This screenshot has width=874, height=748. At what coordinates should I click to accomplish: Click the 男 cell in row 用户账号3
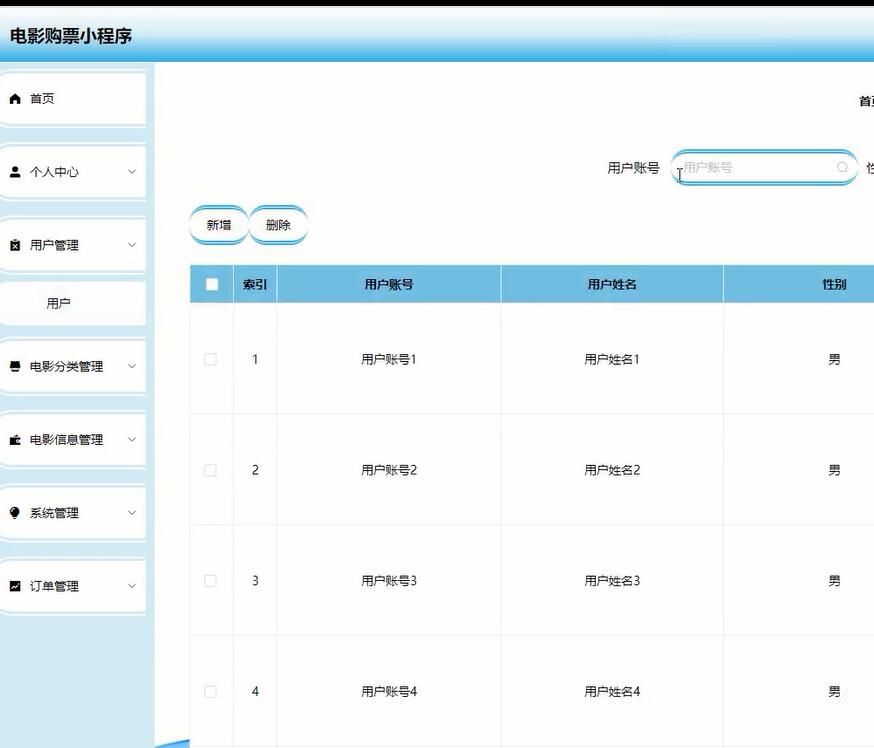click(x=834, y=581)
